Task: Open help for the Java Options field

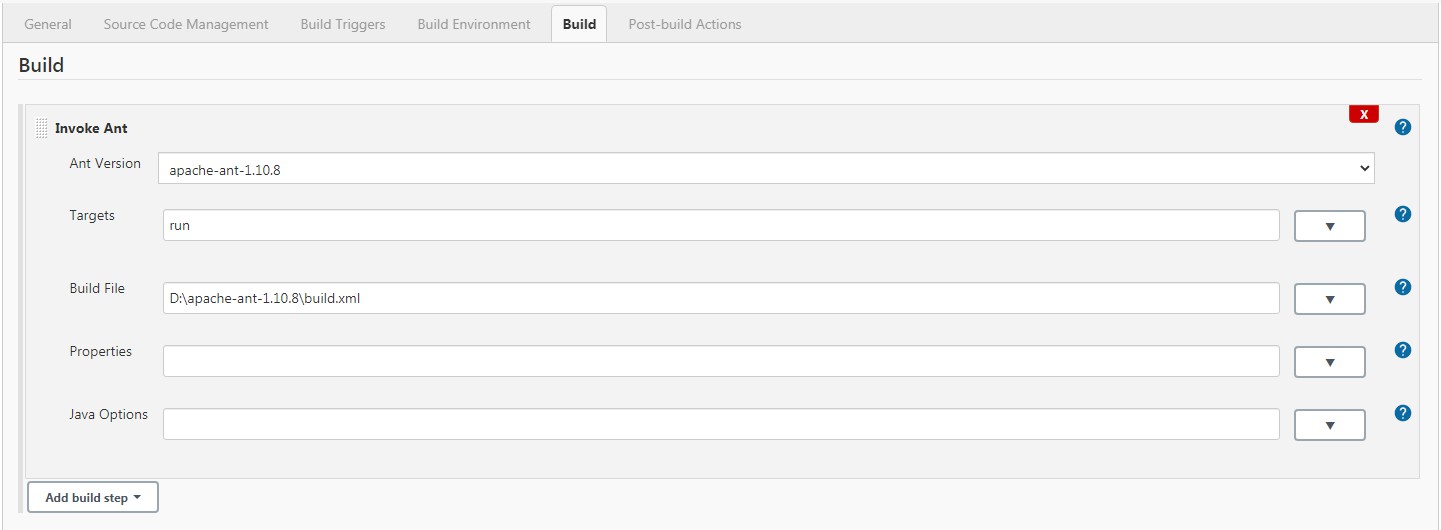Action: (x=1402, y=413)
